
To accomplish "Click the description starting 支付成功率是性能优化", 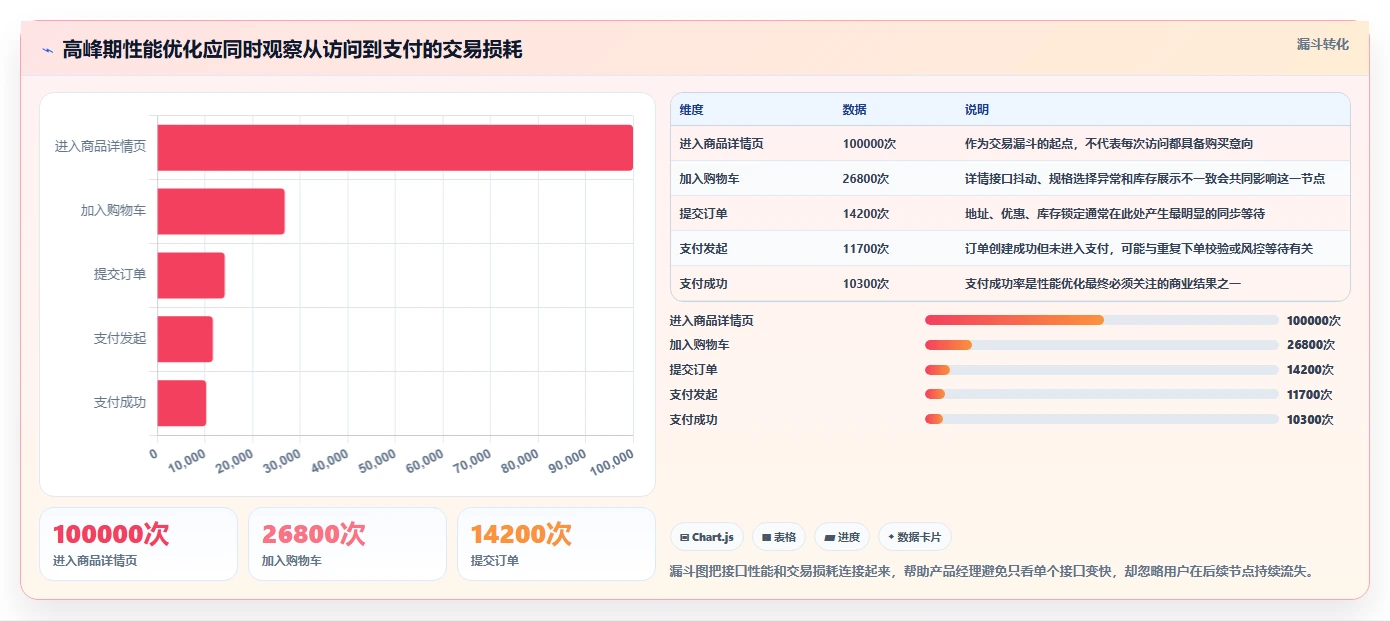I will (1103, 284).
